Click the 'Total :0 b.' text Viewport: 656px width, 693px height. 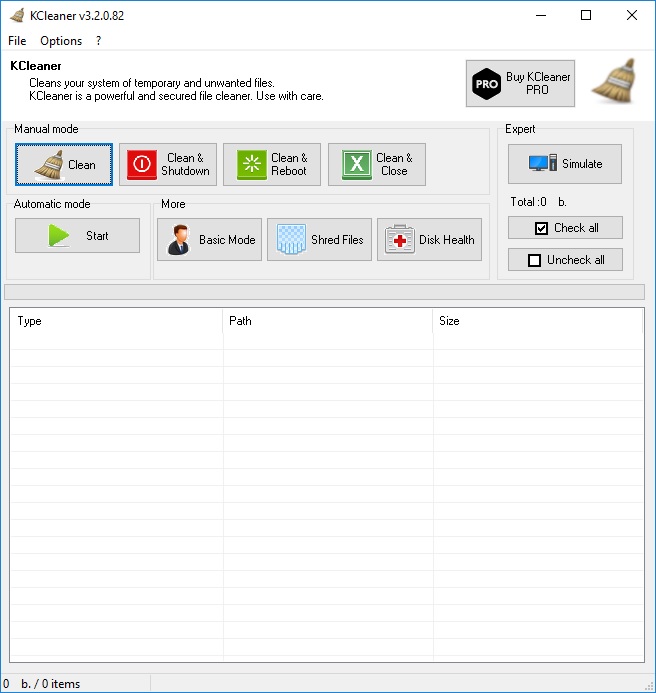point(538,202)
